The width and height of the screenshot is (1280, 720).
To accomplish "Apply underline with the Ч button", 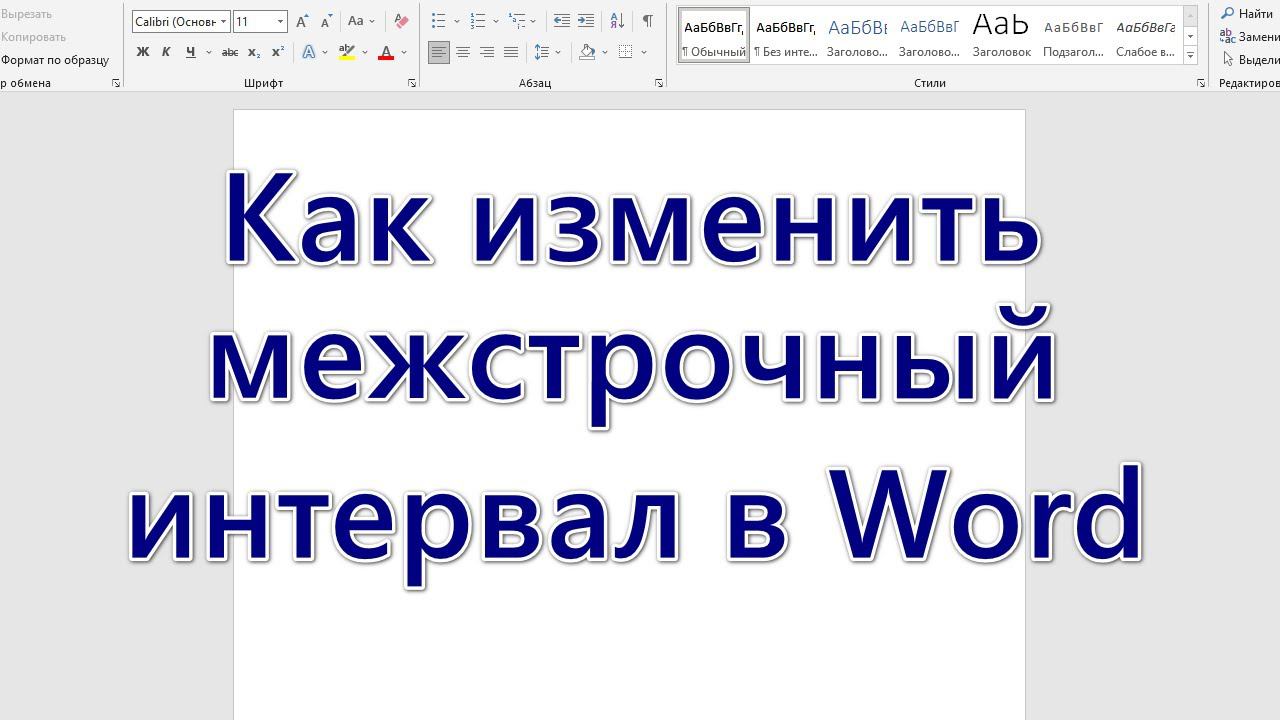I will point(190,52).
